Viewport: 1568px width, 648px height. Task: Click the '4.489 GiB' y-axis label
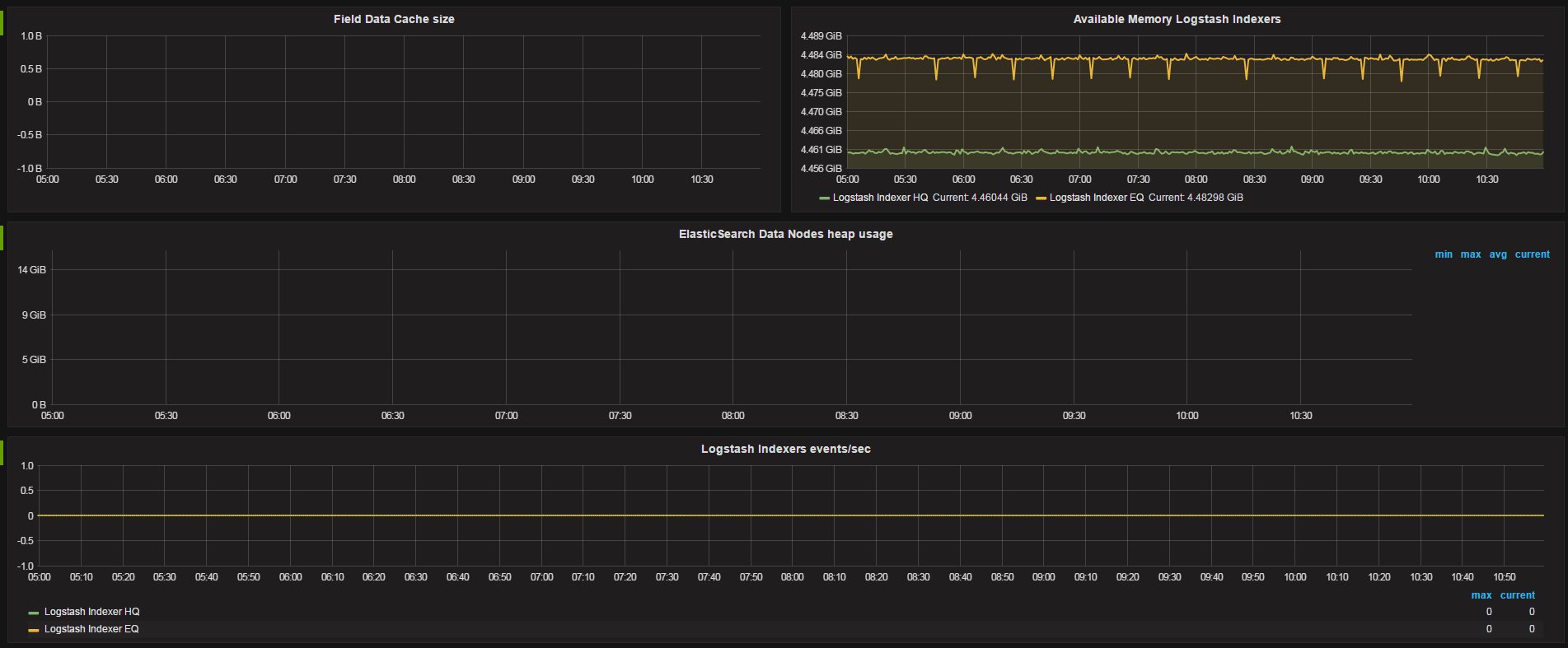click(821, 36)
